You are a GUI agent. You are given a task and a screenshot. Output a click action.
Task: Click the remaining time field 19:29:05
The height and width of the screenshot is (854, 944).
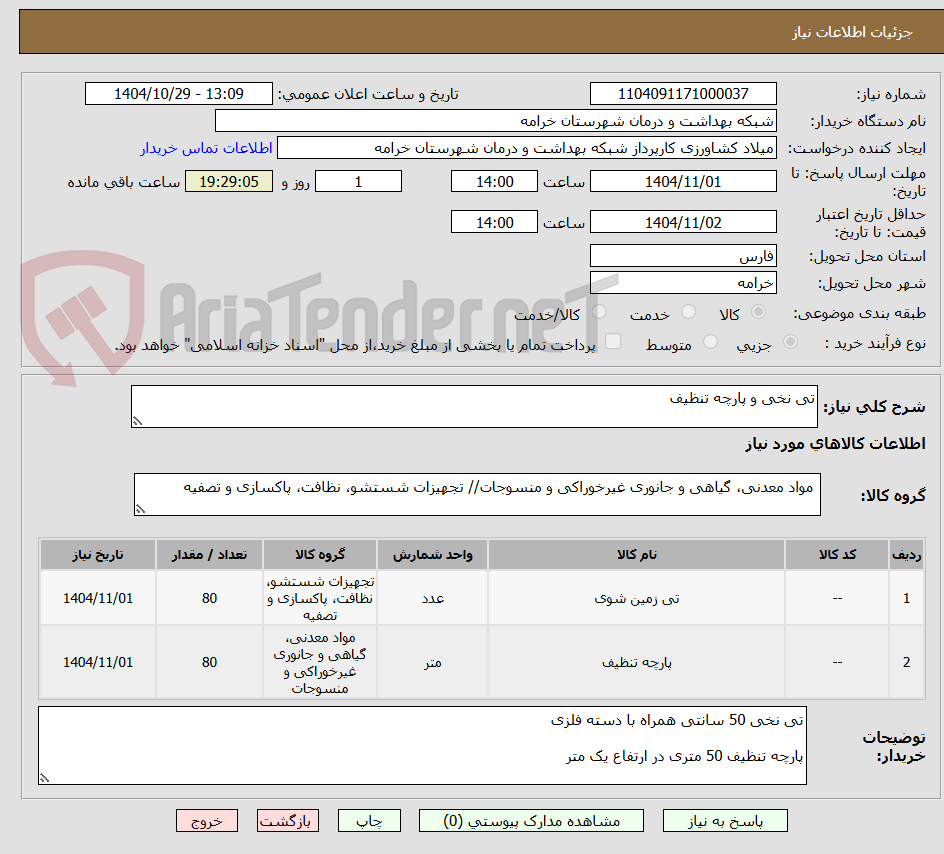(229, 181)
